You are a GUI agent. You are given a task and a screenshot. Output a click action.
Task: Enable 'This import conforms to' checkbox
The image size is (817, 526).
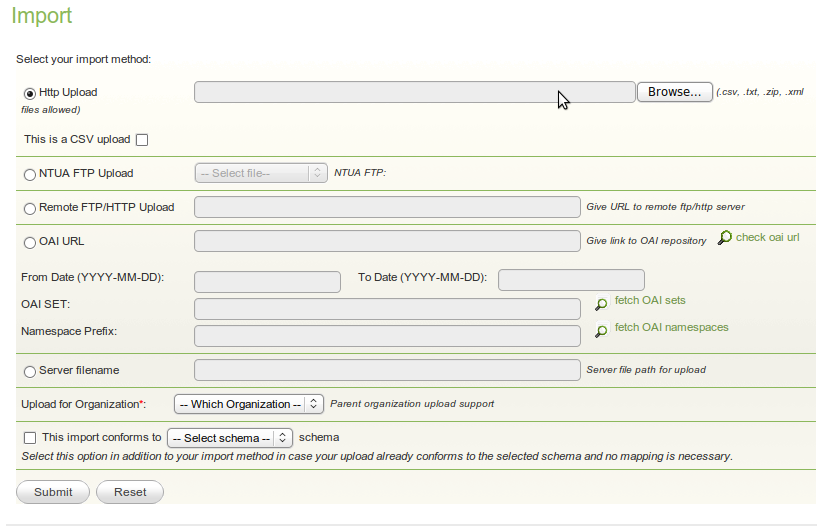point(30,438)
